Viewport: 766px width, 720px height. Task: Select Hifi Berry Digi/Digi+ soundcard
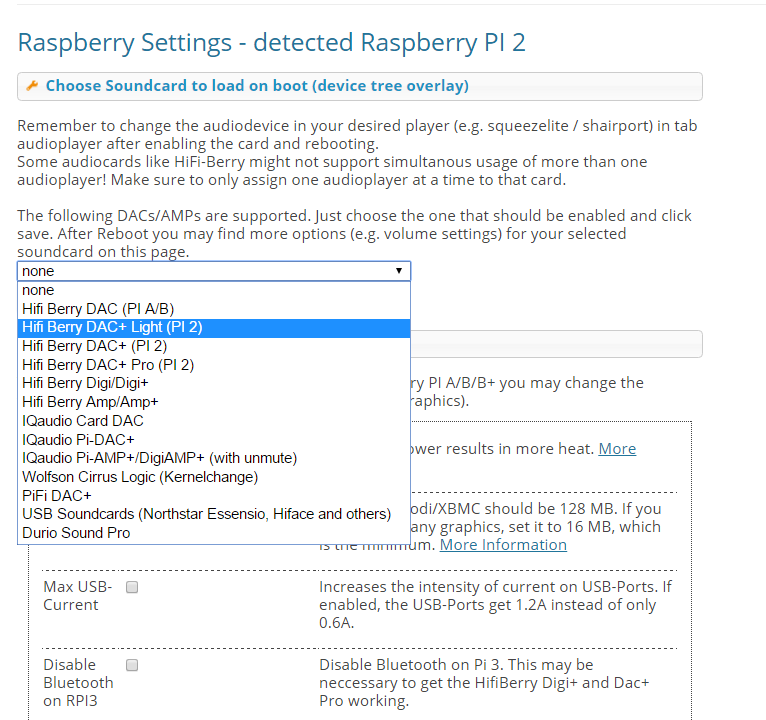click(x=214, y=383)
